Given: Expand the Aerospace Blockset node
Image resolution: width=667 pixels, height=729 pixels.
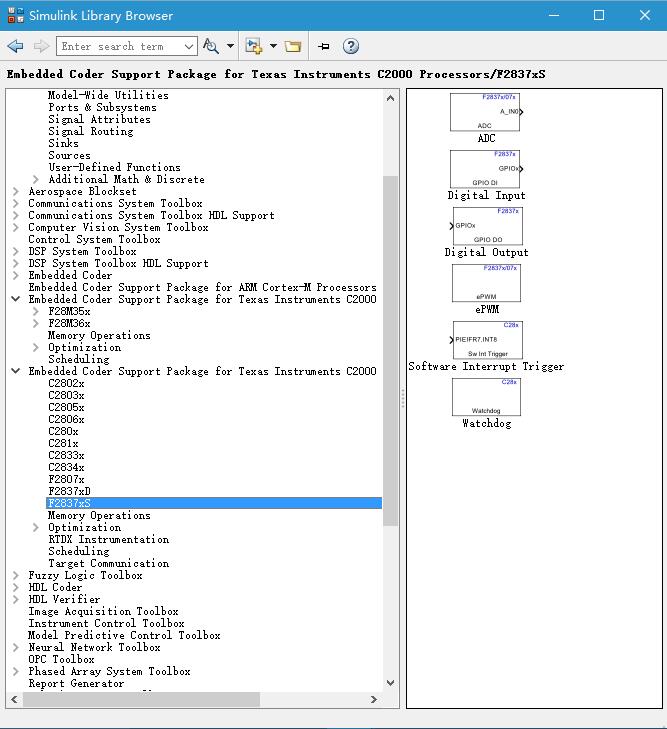Looking at the screenshot, I should [x=16, y=192].
